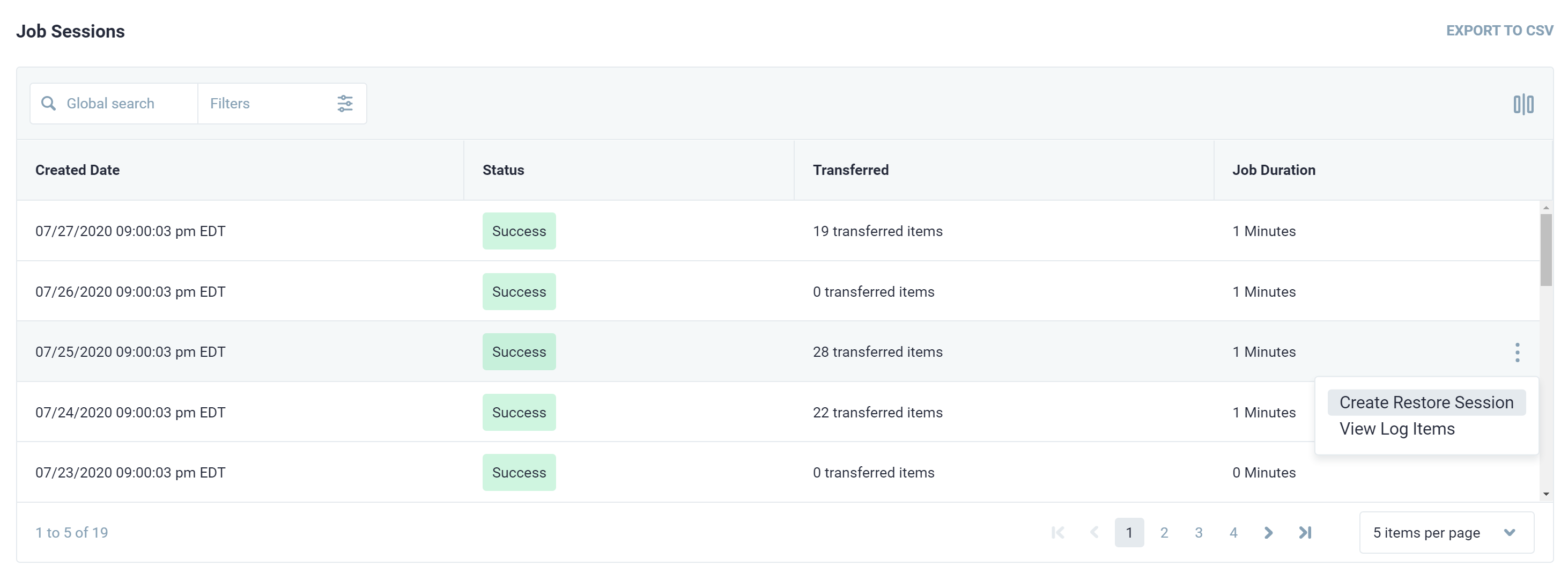Go to page 4
This screenshot has width=1568, height=580.
pos(1233,533)
